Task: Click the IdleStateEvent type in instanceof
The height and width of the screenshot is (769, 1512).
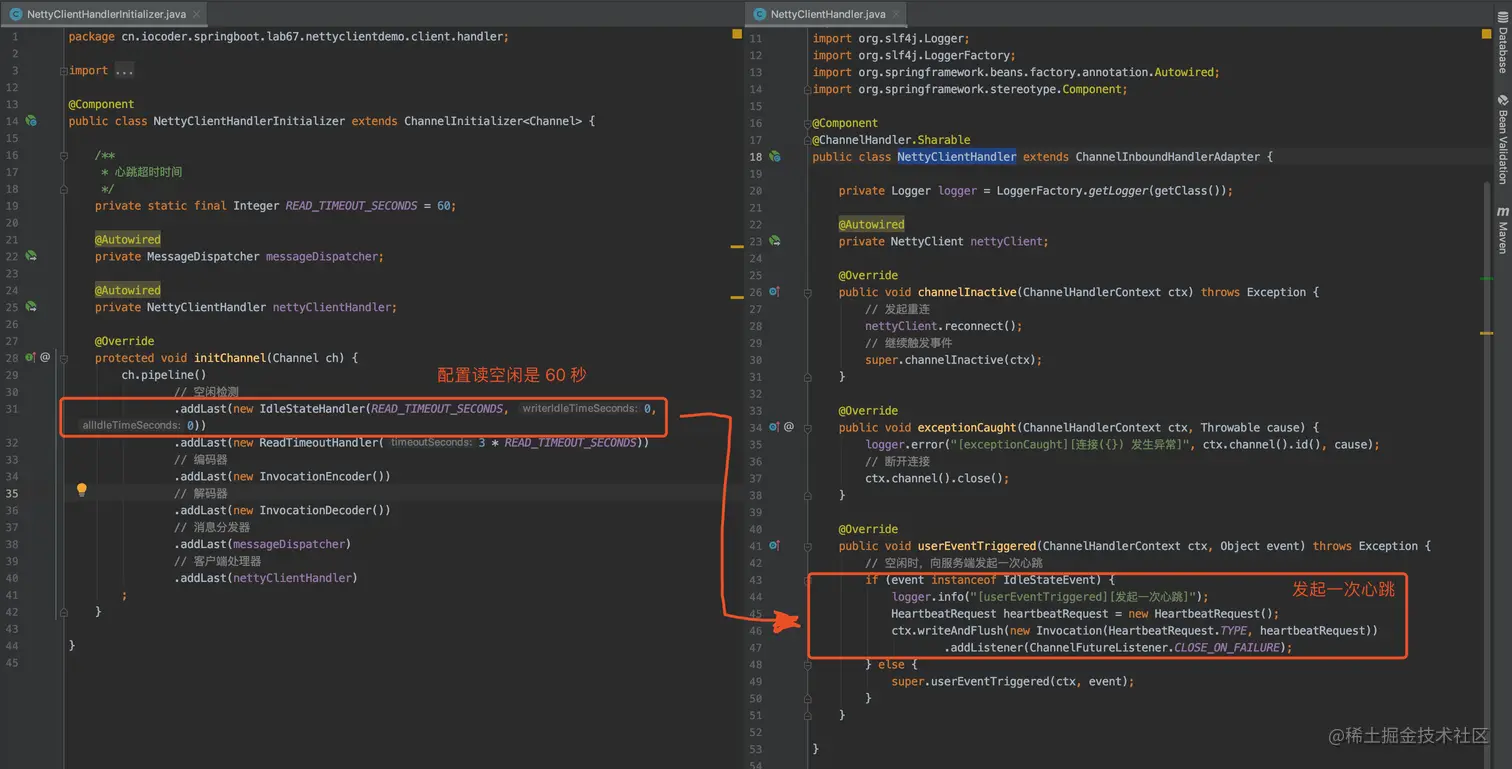Action: click(1049, 580)
